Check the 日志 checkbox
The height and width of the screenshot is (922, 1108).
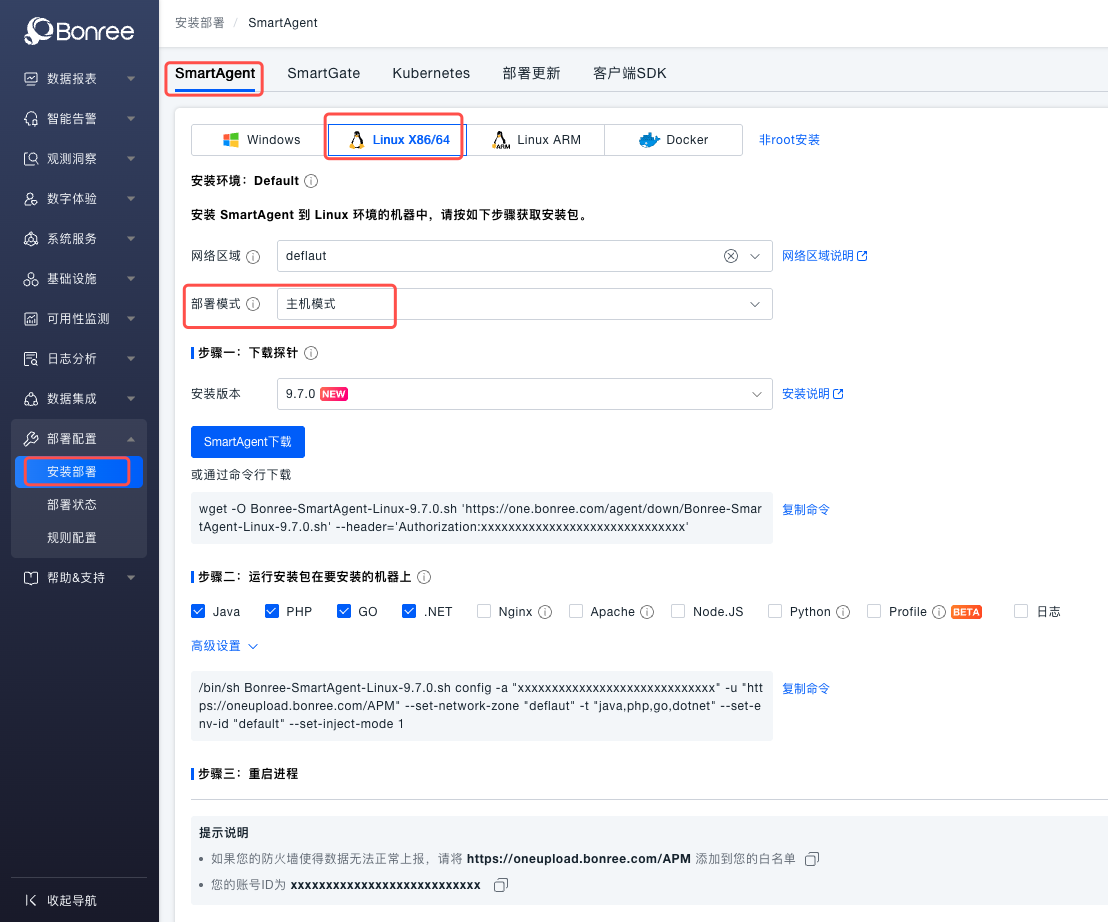click(x=1021, y=611)
